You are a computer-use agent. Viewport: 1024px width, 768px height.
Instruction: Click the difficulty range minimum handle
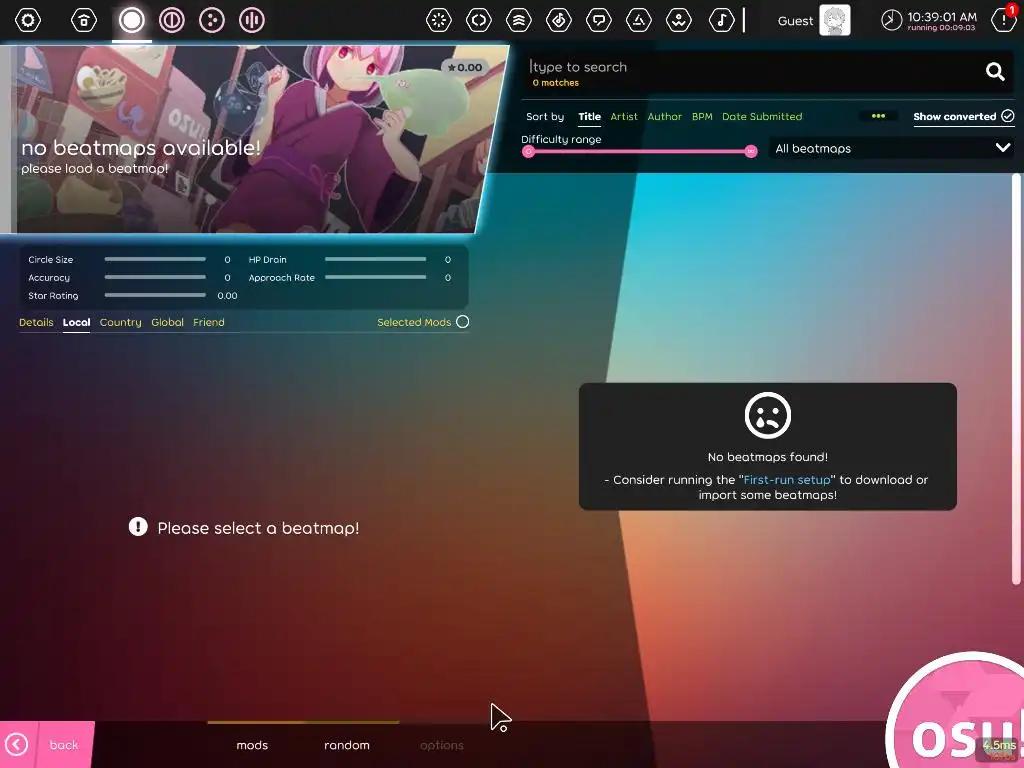coord(528,152)
